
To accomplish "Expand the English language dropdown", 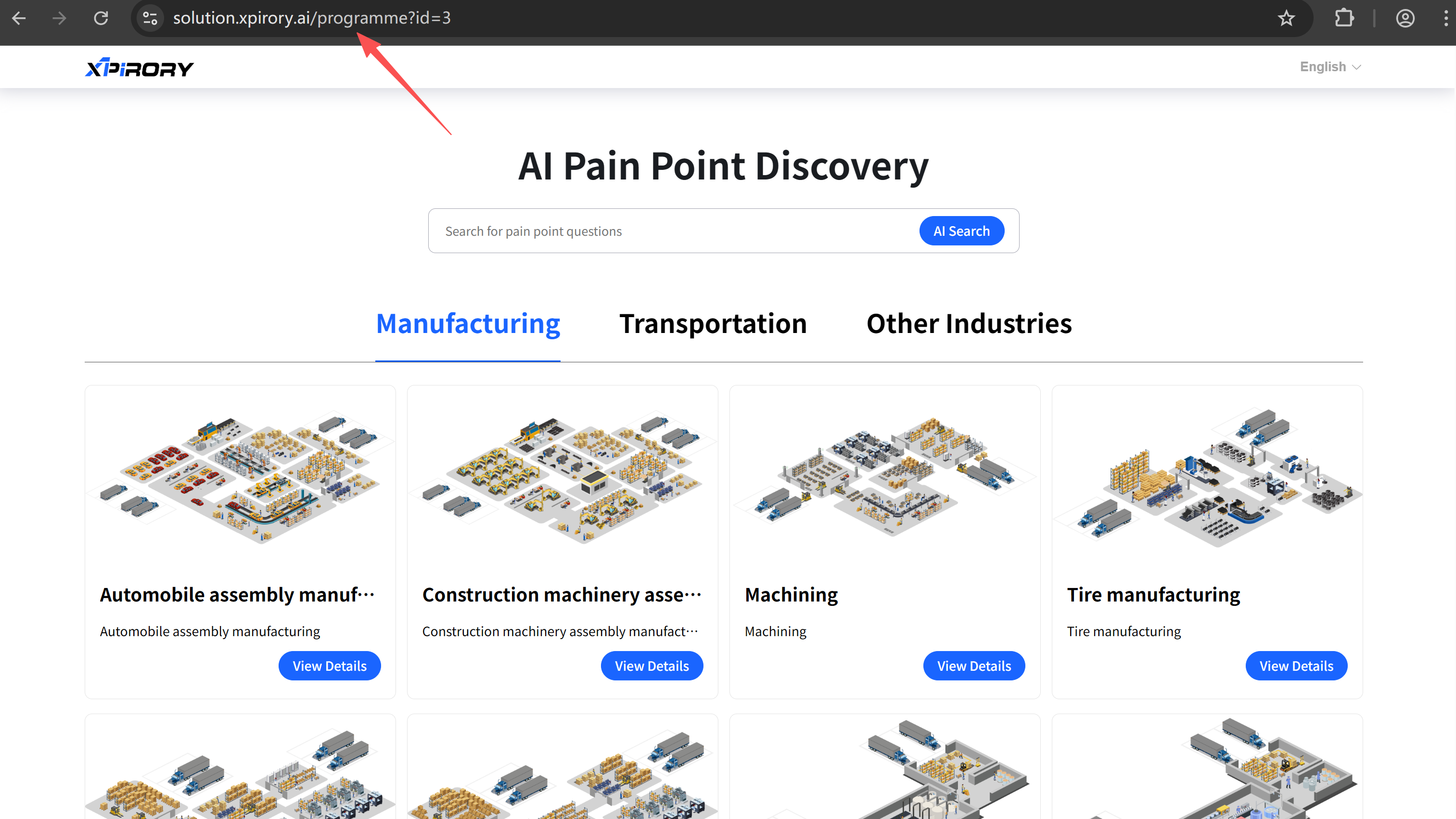I will click(1330, 67).
